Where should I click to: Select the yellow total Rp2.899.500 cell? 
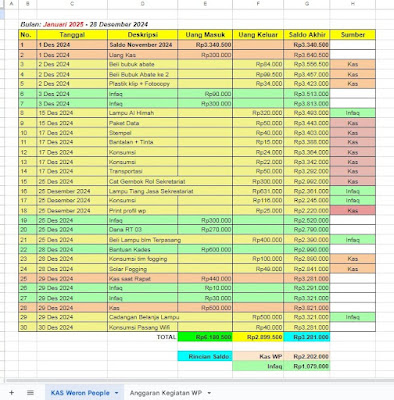(x=258, y=337)
